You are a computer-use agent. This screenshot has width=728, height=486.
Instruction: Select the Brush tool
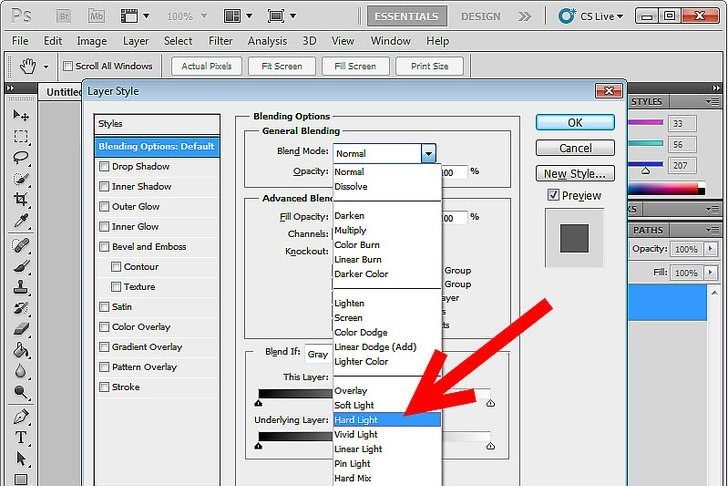(x=21, y=265)
